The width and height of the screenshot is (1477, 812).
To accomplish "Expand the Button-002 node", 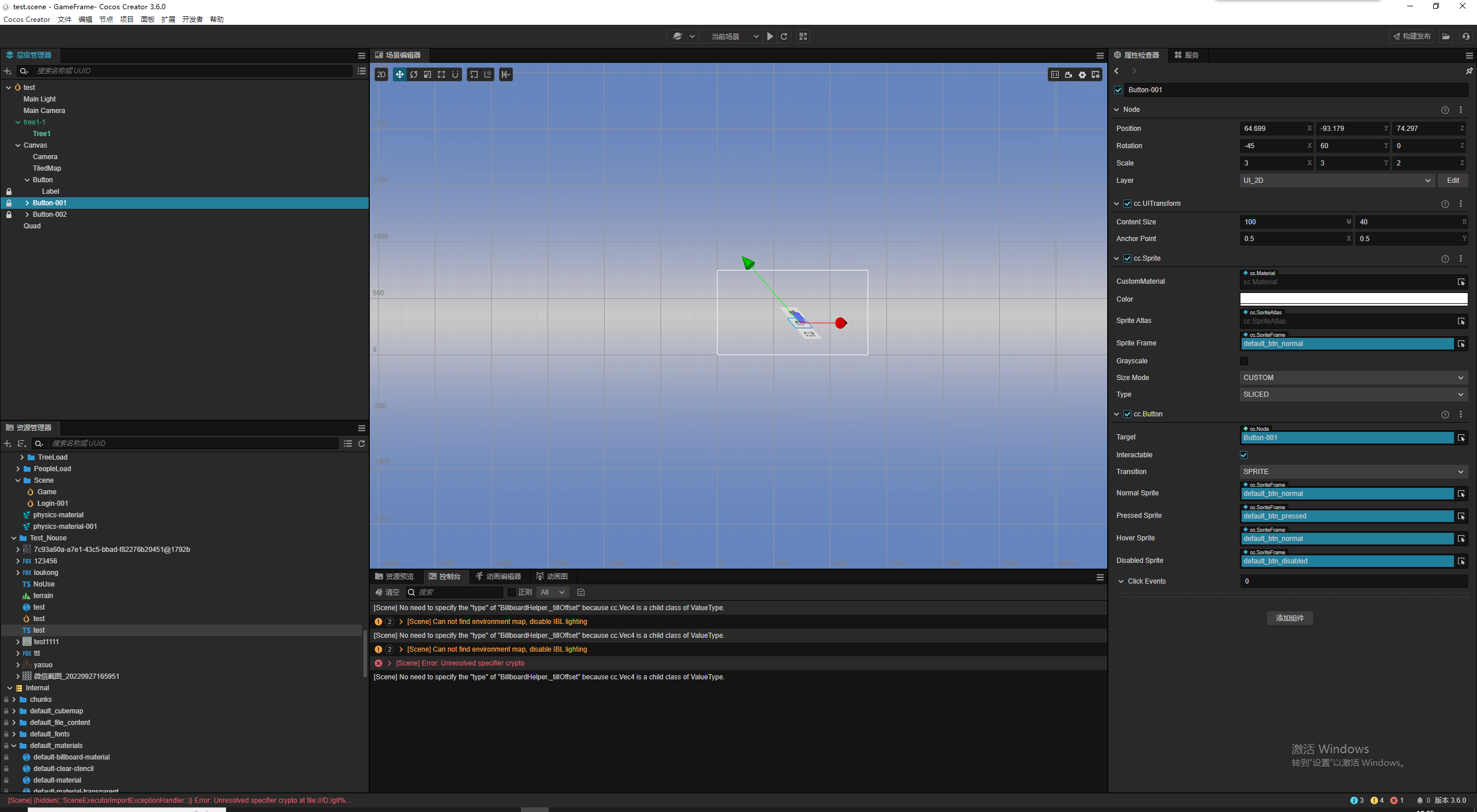I will pos(27,215).
